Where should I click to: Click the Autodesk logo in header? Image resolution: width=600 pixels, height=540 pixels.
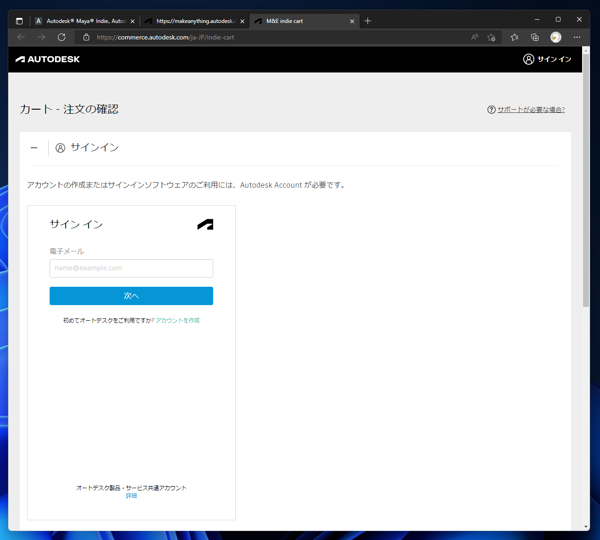(x=48, y=59)
